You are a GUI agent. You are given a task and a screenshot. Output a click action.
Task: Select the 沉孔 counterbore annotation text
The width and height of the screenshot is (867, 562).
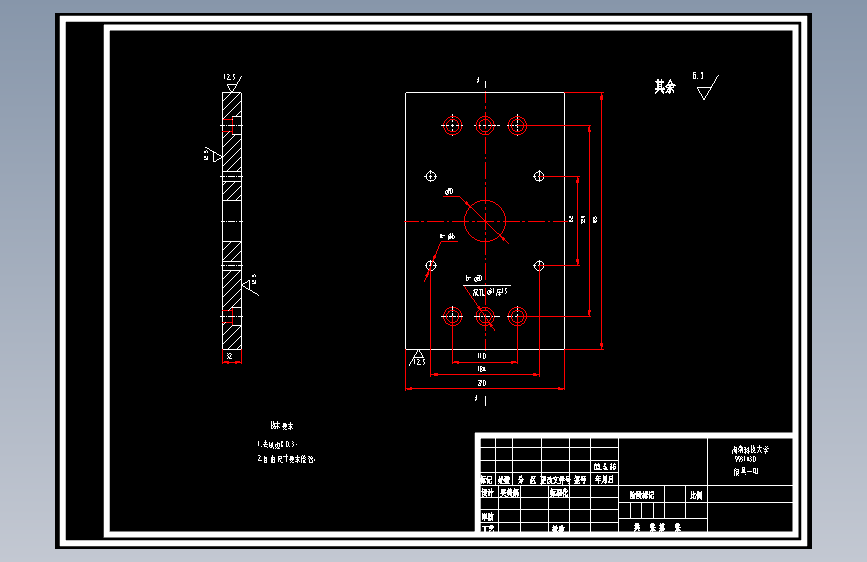point(490,292)
